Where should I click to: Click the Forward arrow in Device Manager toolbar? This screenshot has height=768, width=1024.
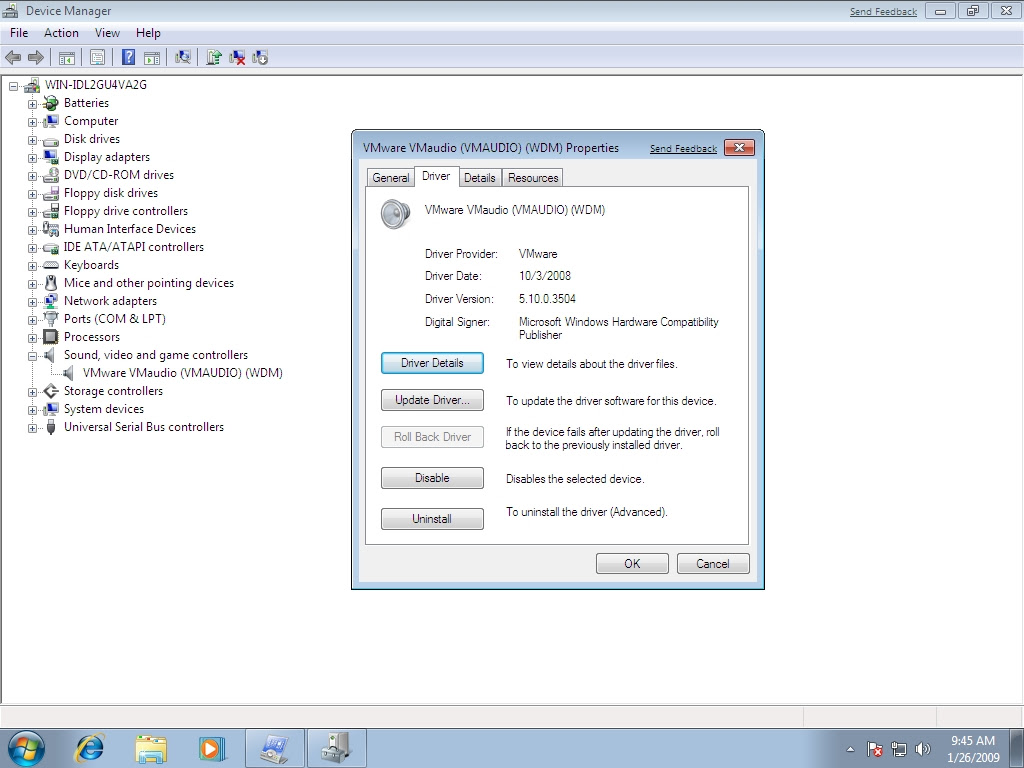coord(36,57)
